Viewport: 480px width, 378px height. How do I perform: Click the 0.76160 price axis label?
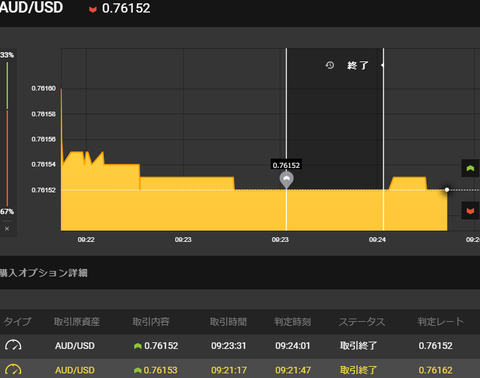coord(43,88)
